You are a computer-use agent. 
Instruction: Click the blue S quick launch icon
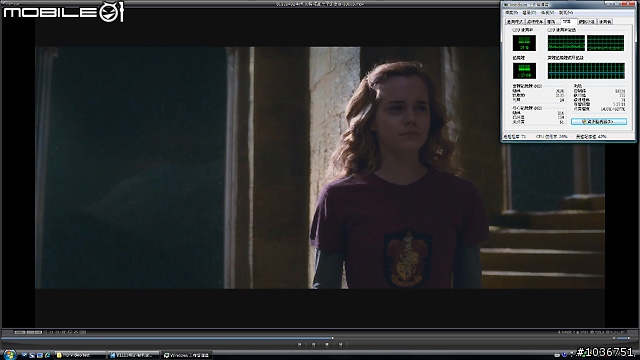coord(32,356)
